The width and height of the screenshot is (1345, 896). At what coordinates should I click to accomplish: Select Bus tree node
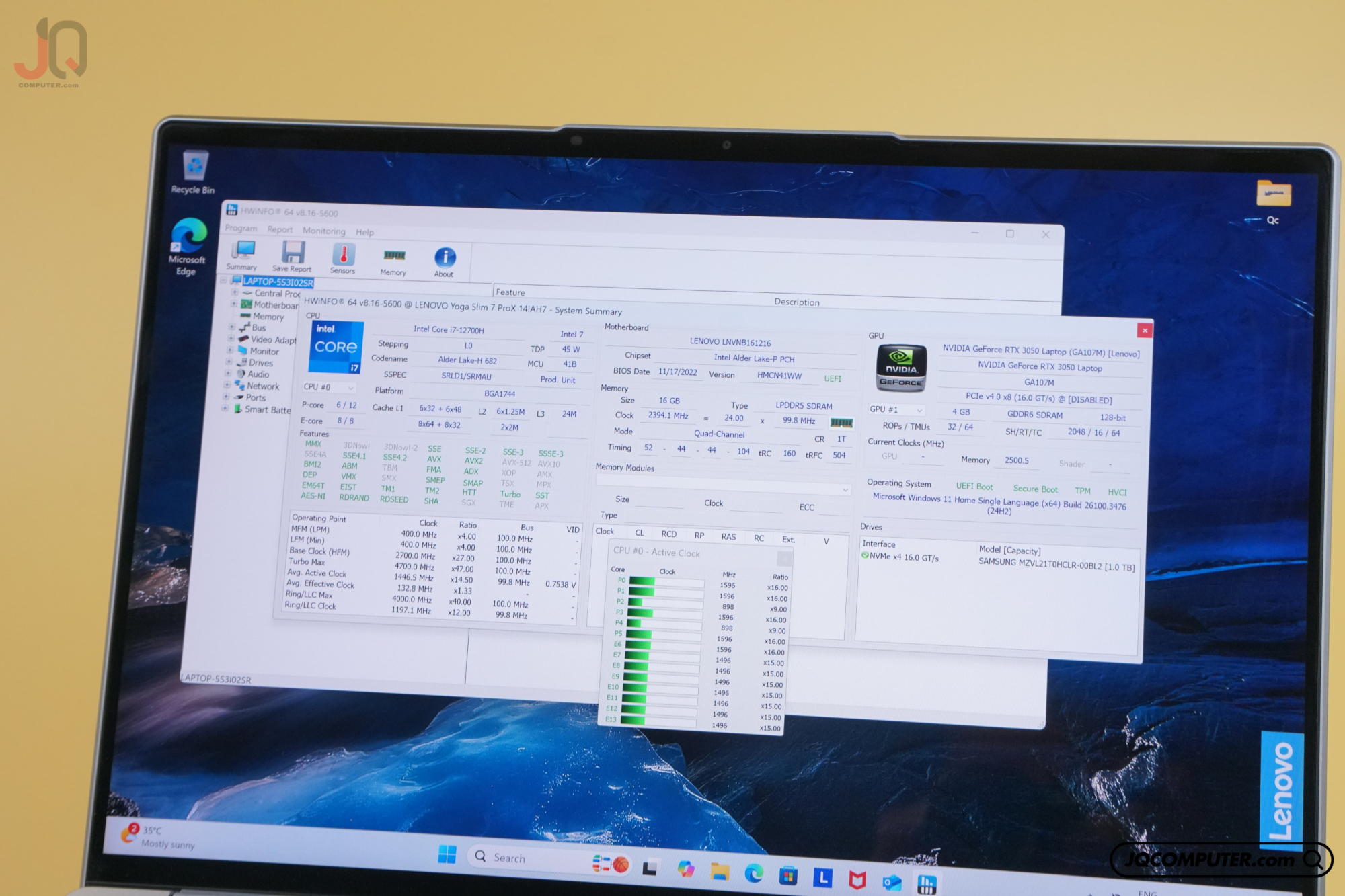tap(259, 328)
